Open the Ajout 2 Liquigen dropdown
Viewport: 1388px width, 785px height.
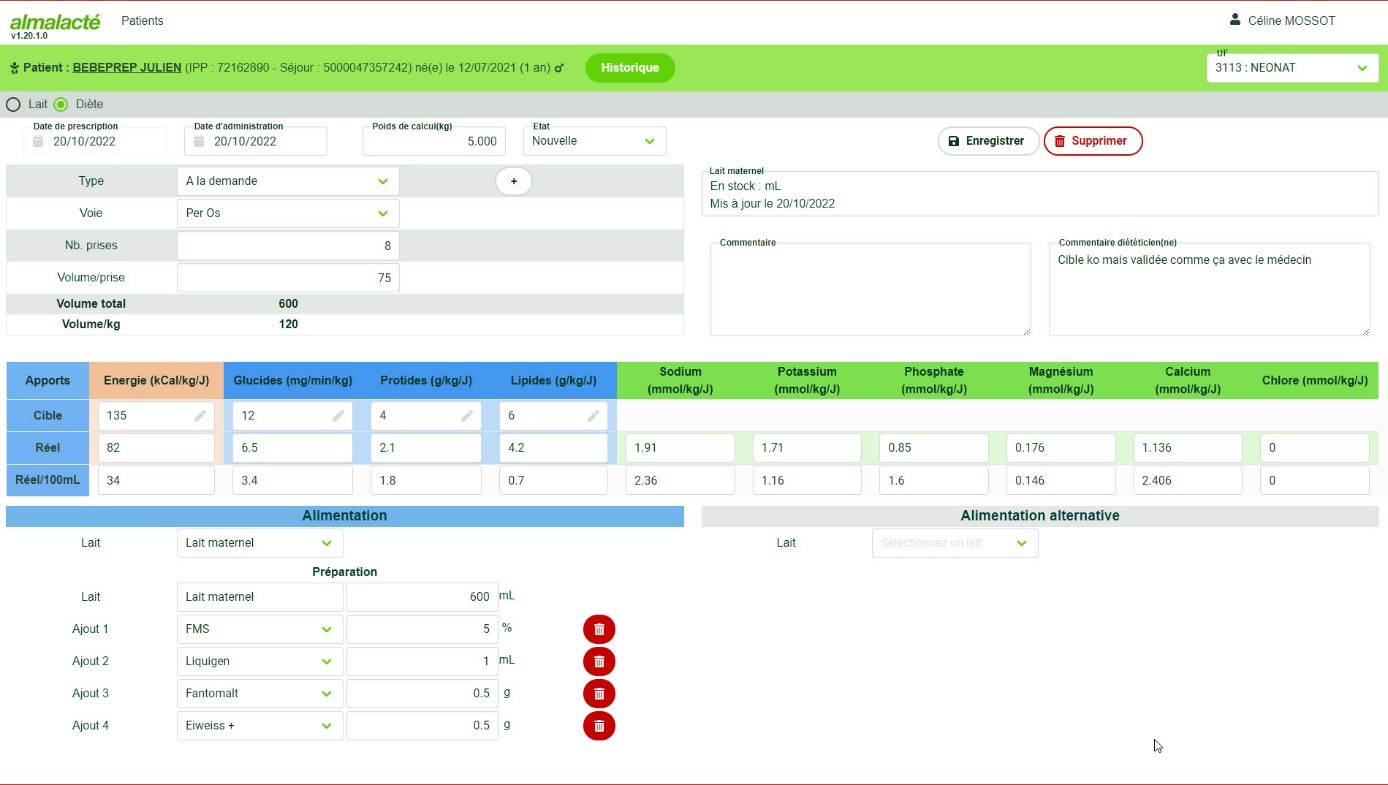tap(260, 661)
